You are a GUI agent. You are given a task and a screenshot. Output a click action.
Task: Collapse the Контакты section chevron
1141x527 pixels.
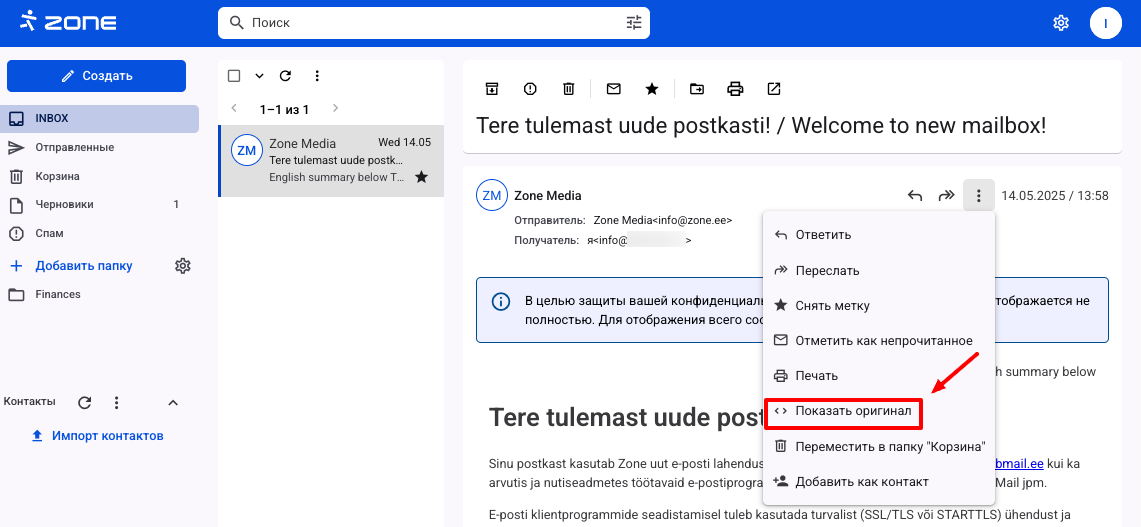pyautogui.click(x=172, y=402)
